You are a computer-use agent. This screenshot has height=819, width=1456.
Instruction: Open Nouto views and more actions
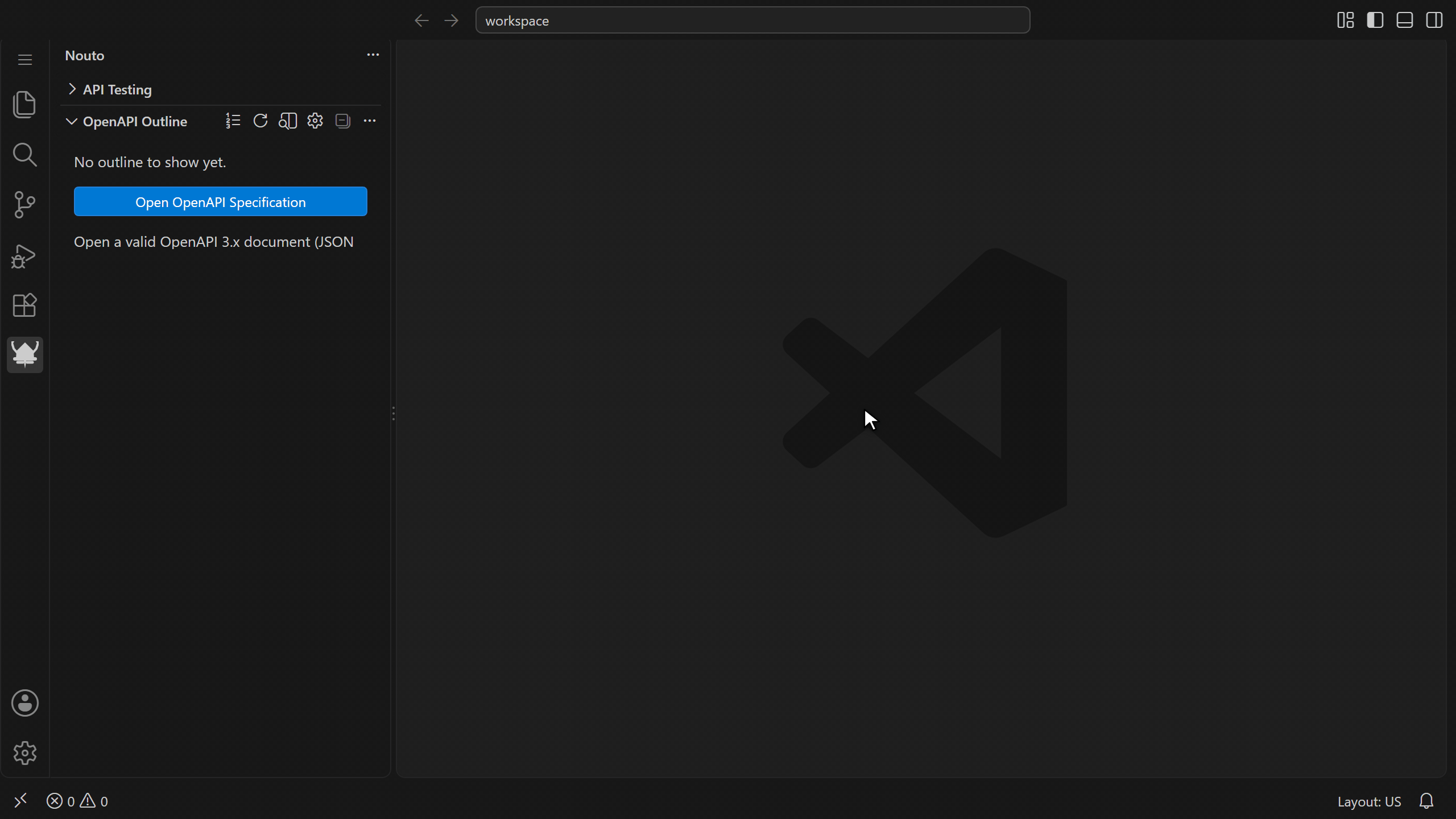point(373,55)
